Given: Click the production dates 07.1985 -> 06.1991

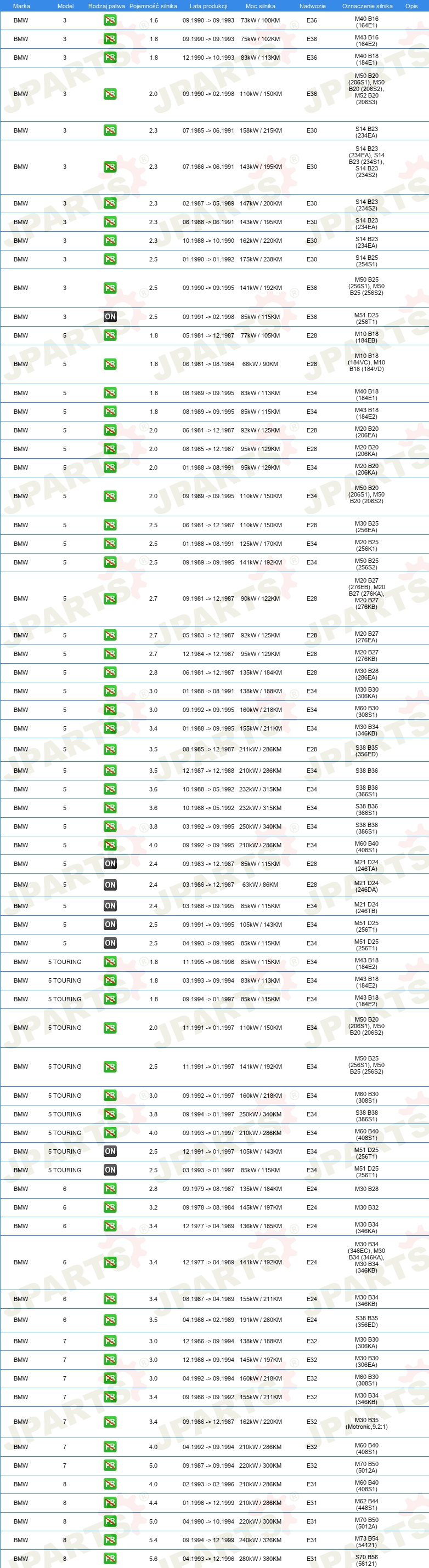Looking at the screenshot, I should [x=208, y=130].
